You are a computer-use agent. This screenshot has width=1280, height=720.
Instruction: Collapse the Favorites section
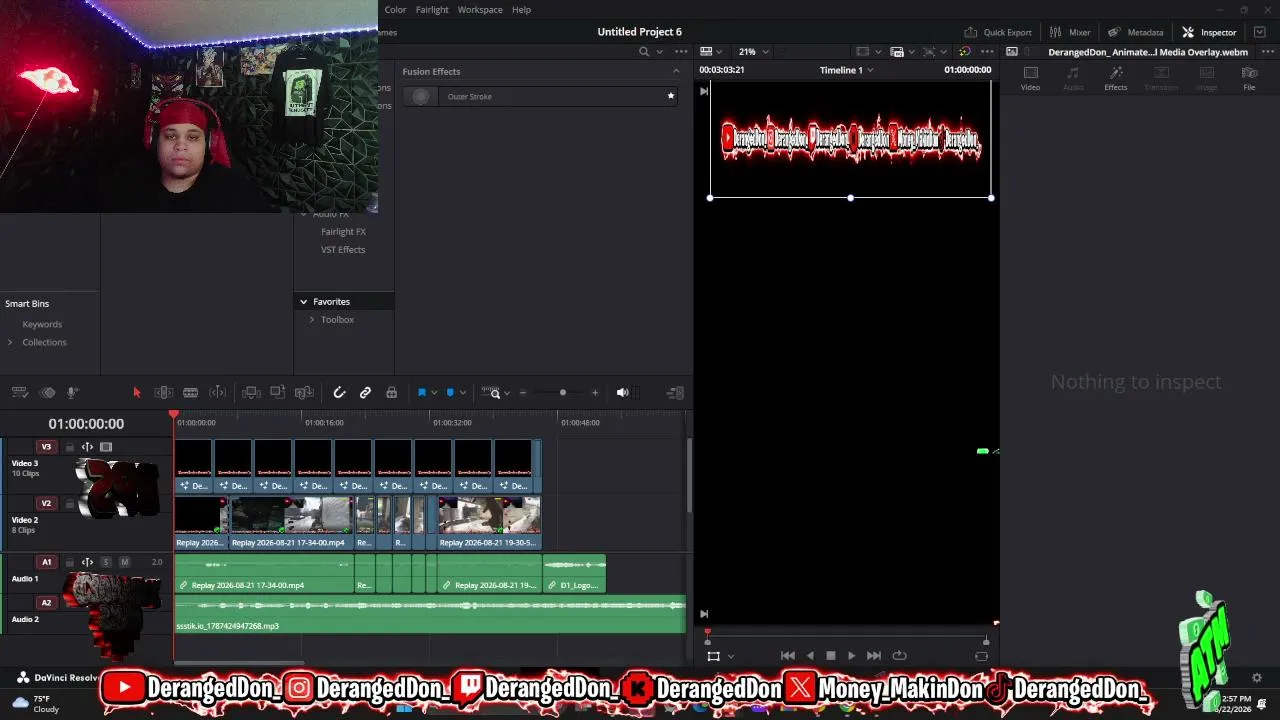[x=303, y=301]
